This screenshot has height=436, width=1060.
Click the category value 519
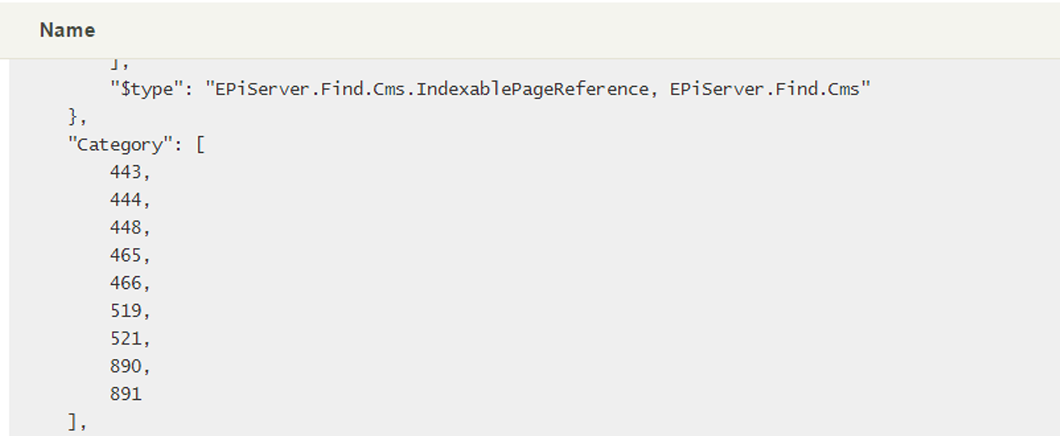[127, 310]
